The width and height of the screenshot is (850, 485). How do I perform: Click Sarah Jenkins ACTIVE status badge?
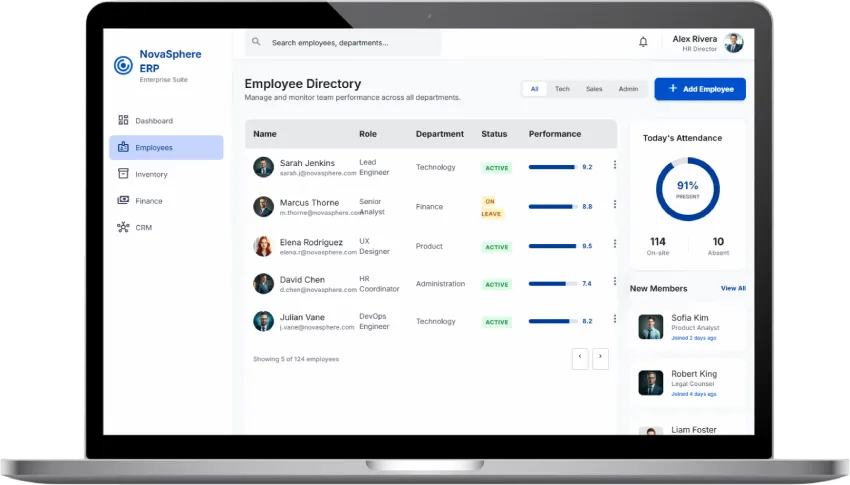pyautogui.click(x=497, y=168)
